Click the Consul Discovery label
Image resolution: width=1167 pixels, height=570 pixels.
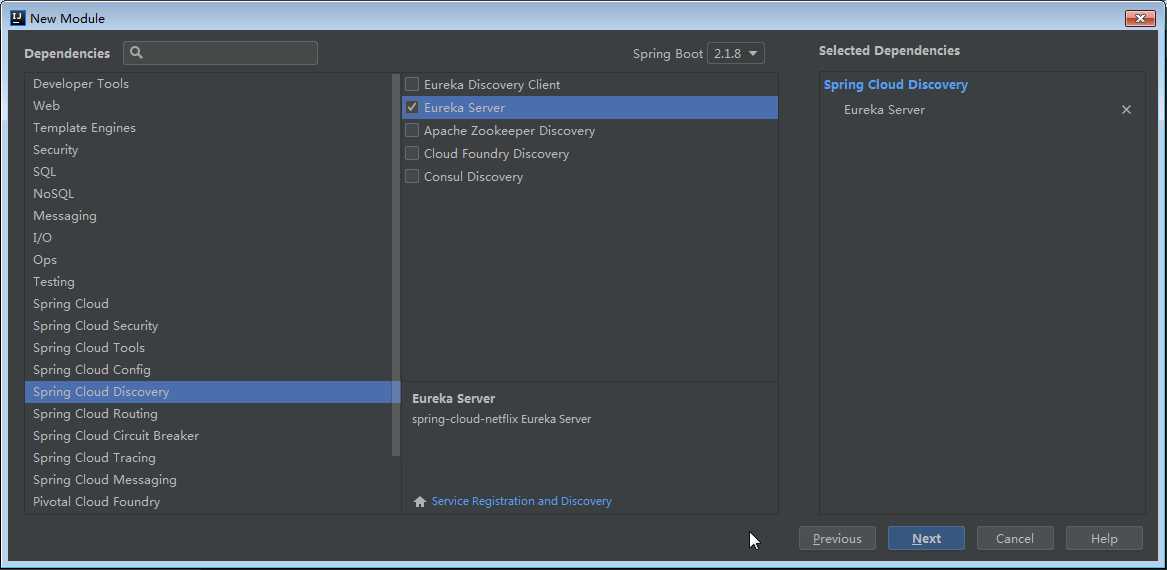tap(473, 177)
